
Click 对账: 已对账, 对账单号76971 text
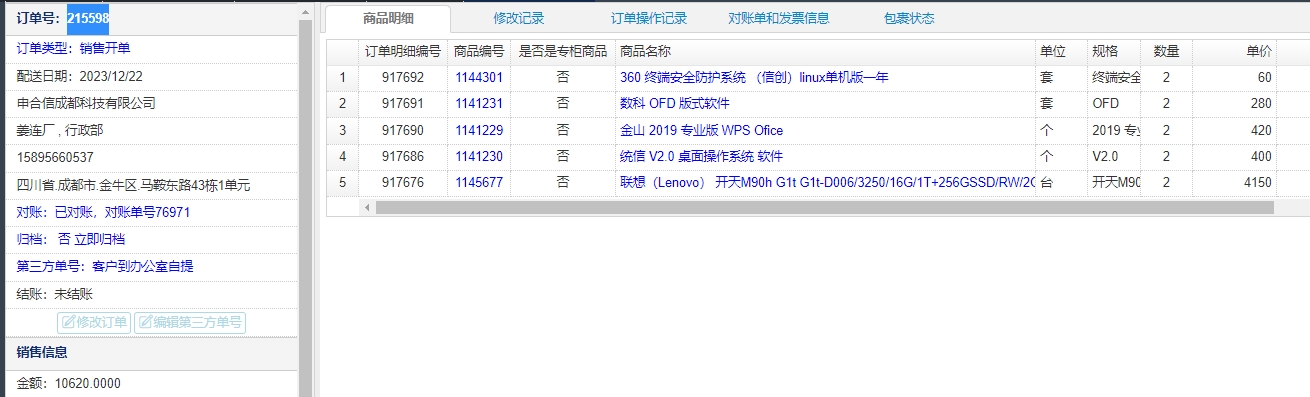coord(104,212)
